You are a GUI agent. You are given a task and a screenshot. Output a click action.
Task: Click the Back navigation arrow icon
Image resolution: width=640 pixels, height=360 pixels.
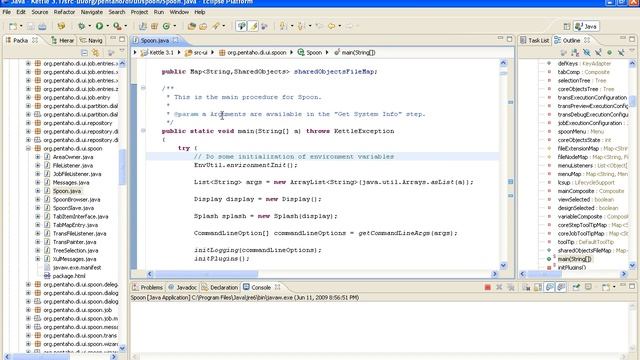tap(331, 27)
